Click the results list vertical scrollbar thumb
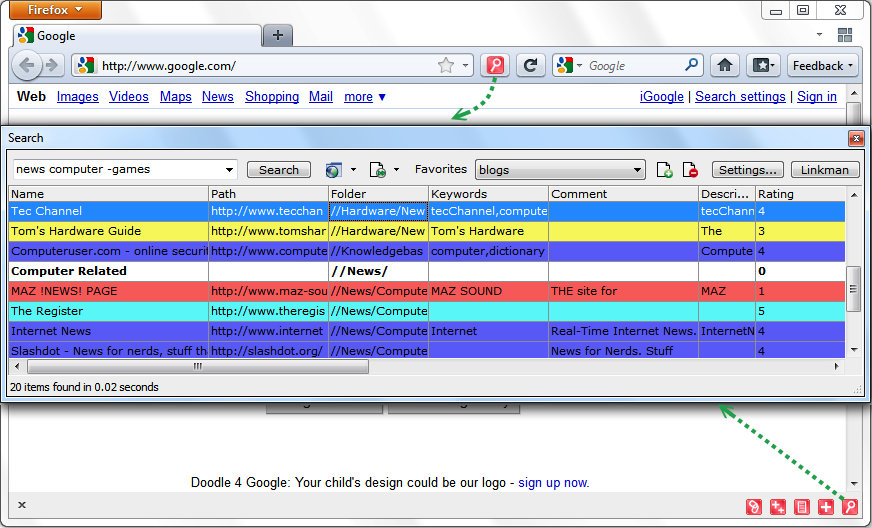Viewport: 872px width, 528px height. coord(853,289)
